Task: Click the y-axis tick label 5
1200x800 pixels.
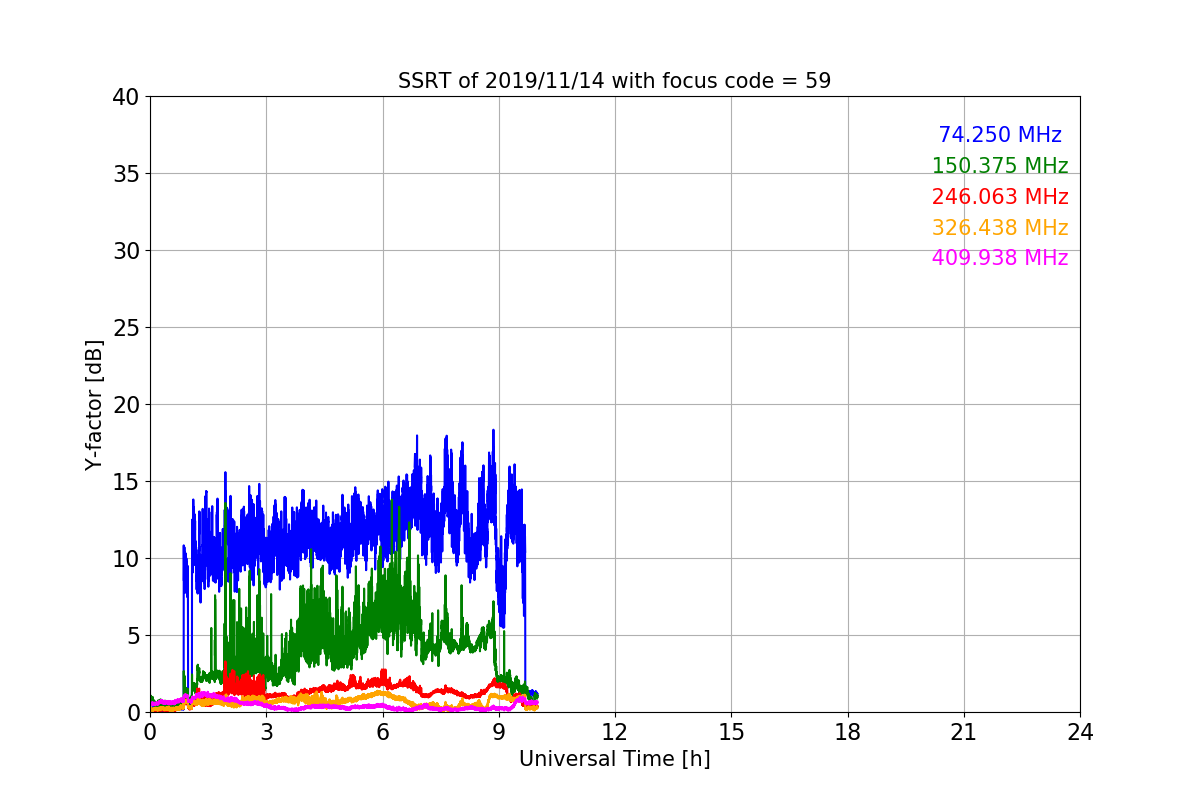Action: (x=132, y=636)
